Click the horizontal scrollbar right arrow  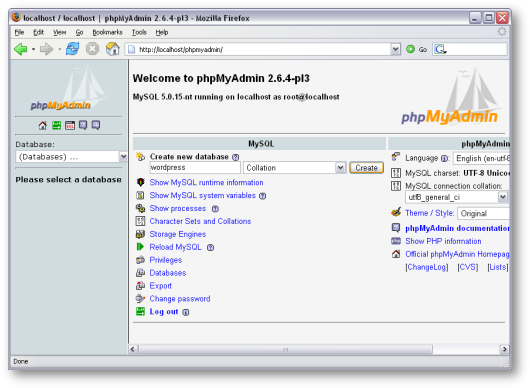point(504,349)
